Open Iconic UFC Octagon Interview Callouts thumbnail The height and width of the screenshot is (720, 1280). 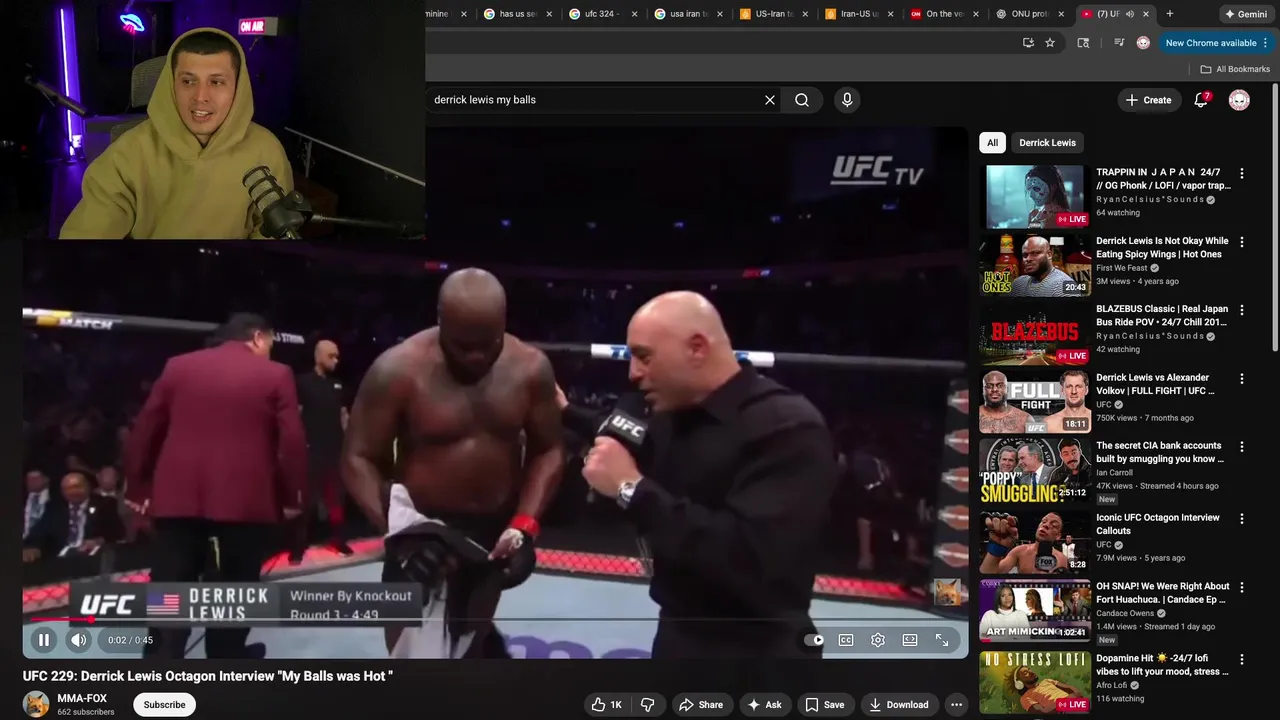click(1034, 542)
